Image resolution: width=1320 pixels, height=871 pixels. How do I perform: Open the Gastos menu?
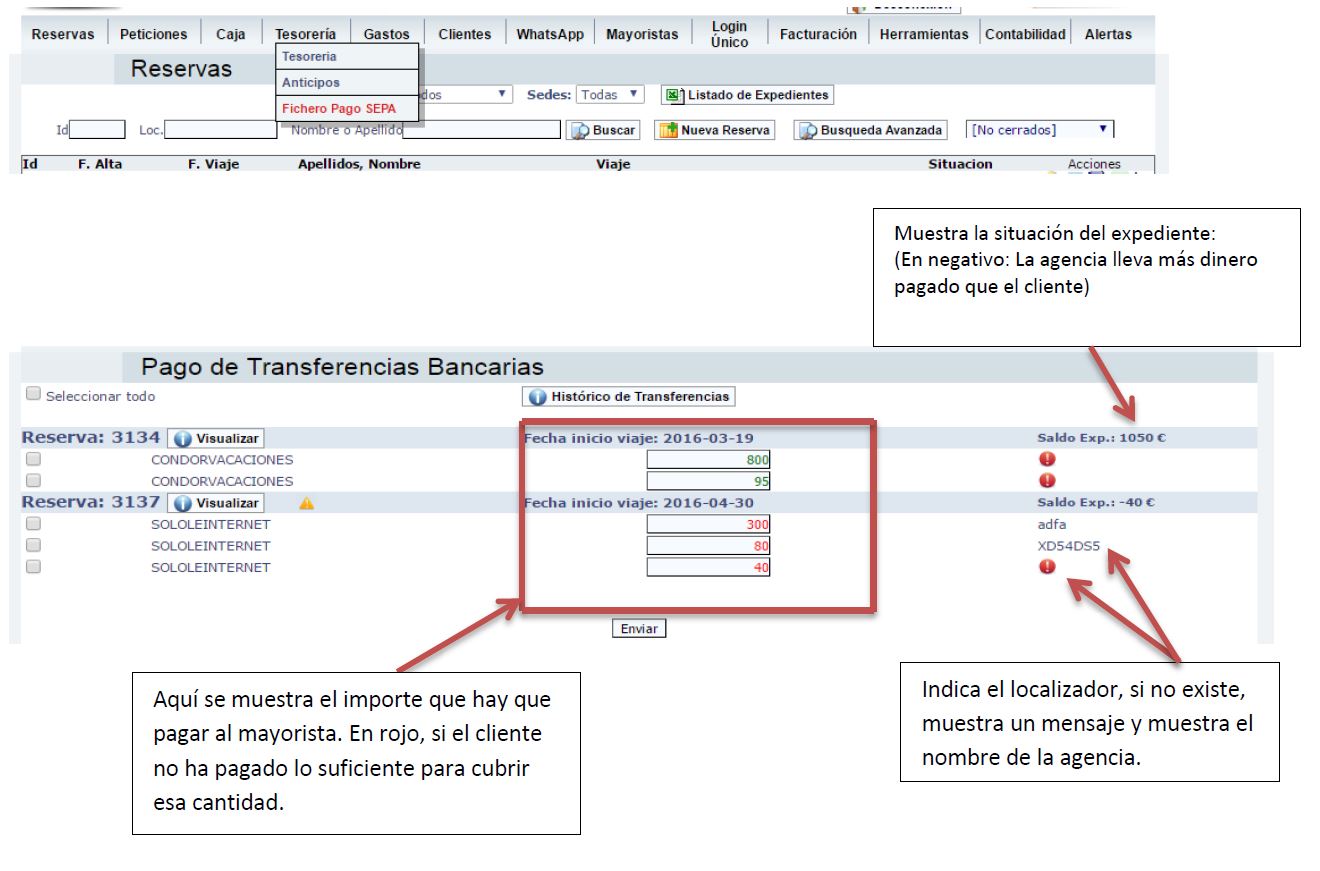(386, 34)
